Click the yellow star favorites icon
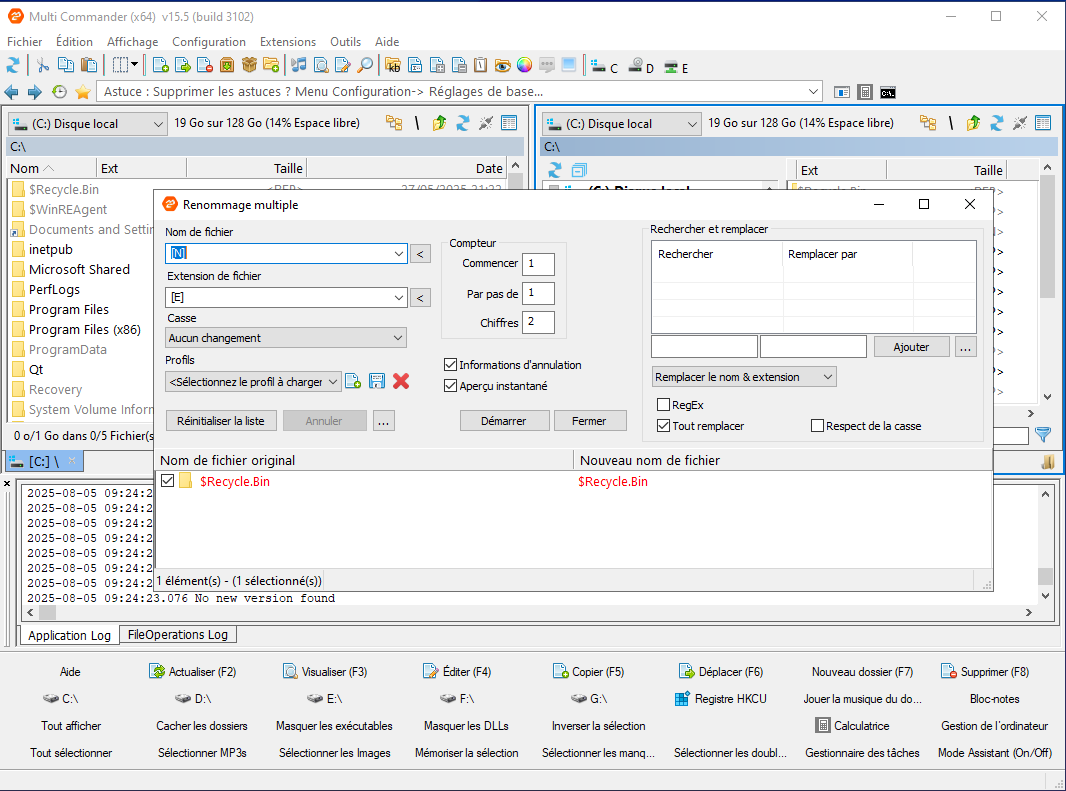The width and height of the screenshot is (1066, 791). tap(83, 92)
